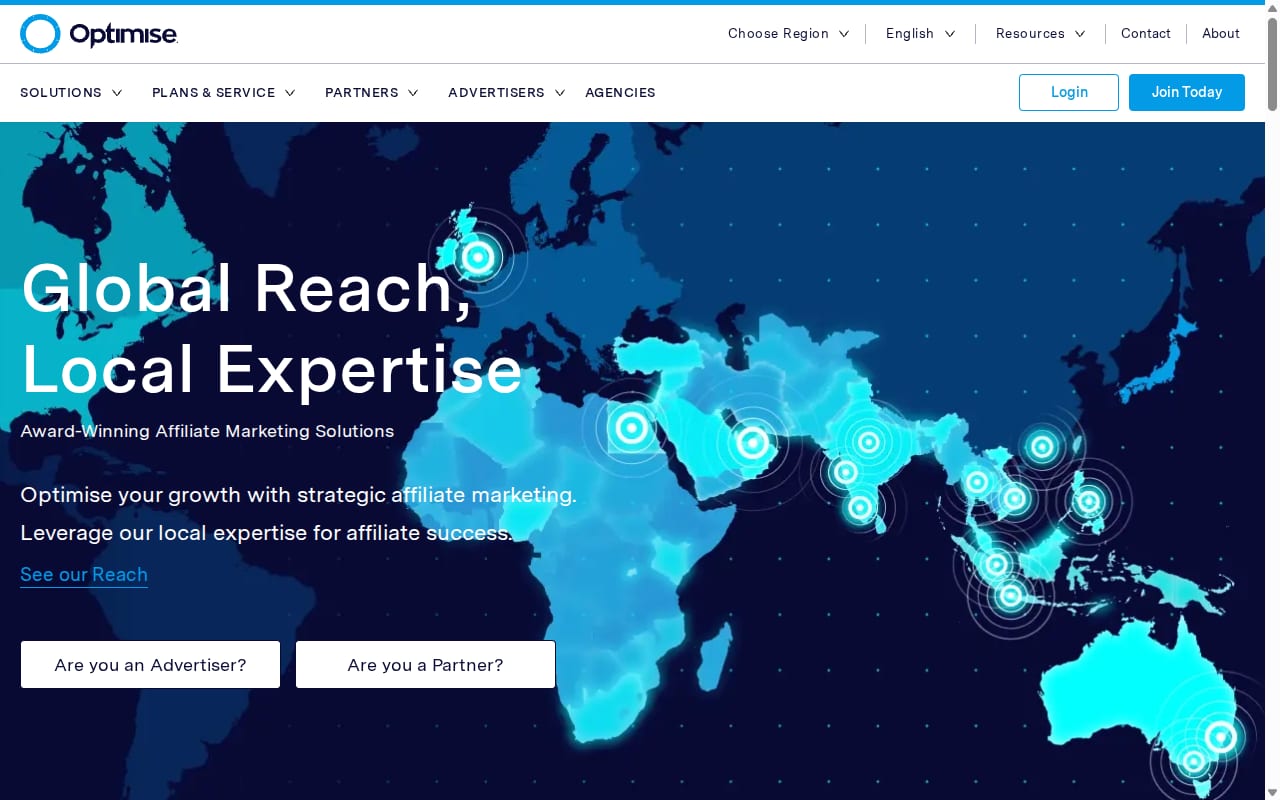Click the Are you an Advertiser? button
The width and height of the screenshot is (1280, 800).
click(150, 665)
